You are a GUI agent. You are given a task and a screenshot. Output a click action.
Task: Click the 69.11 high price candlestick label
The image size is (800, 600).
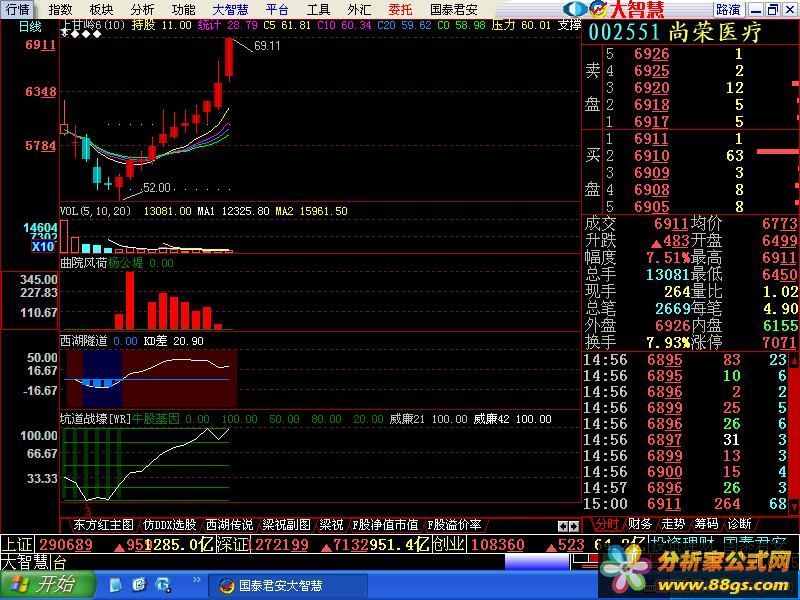[x=267, y=46]
